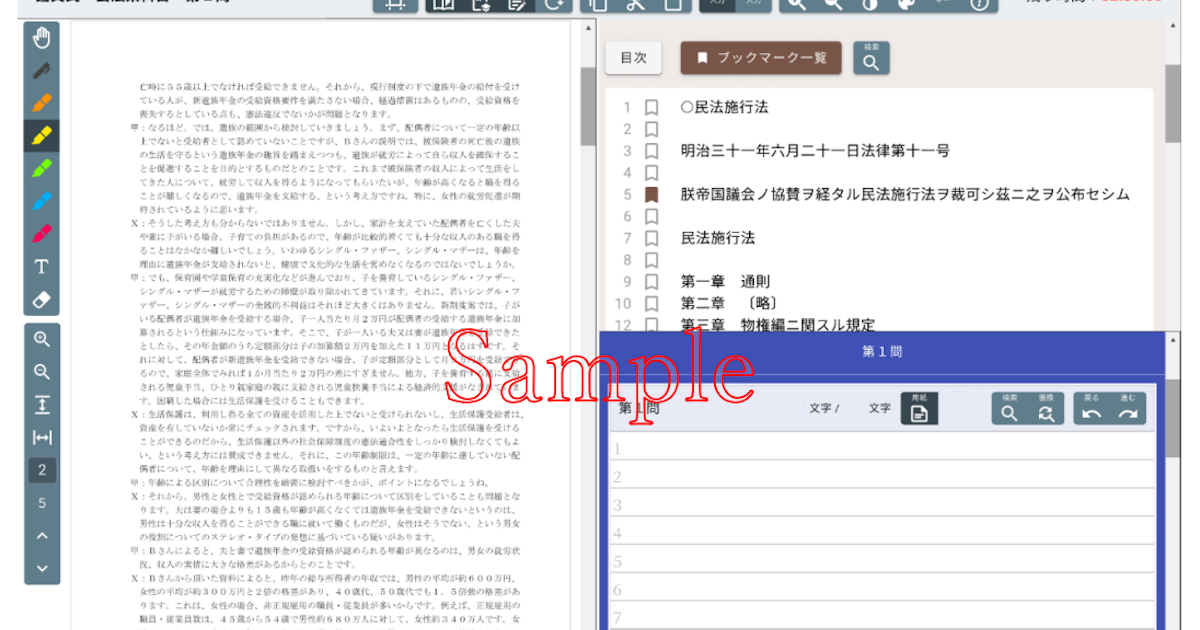Image resolution: width=1200 pixels, height=630 pixels.
Task: Choose the green highlighter marker
Action: click(x=42, y=168)
